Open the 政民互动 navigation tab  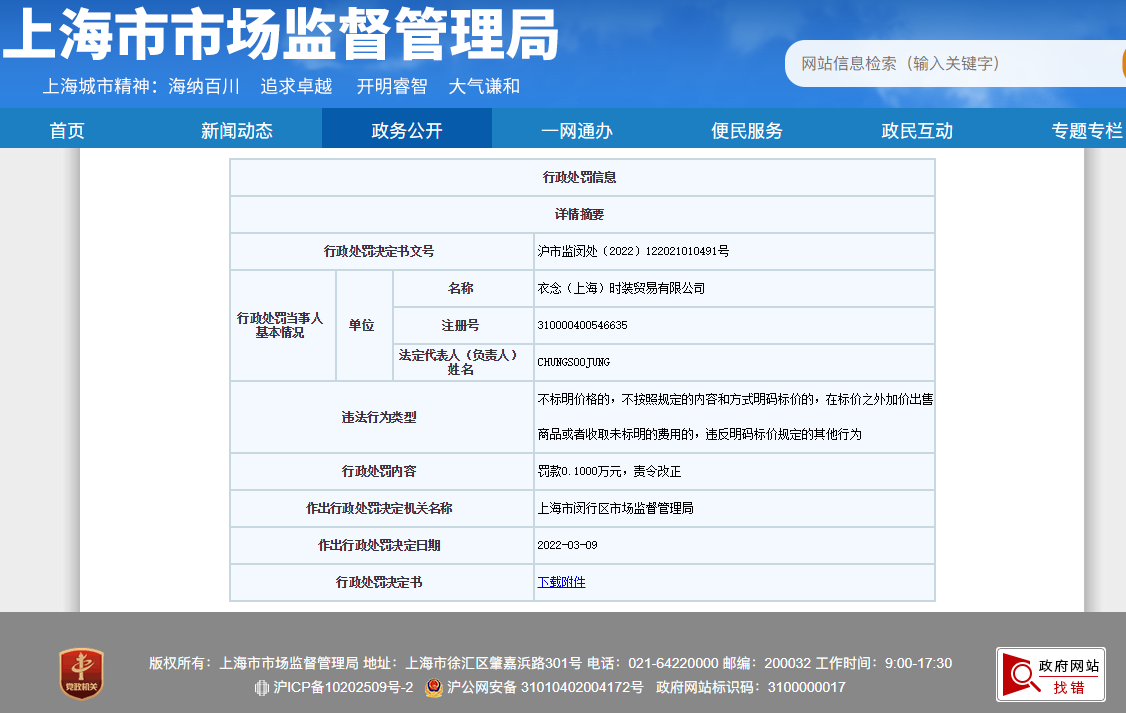(917, 131)
